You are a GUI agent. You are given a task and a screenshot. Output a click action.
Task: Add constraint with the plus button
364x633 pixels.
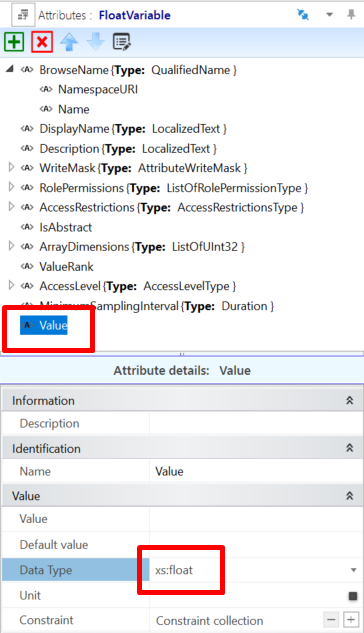[351, 619]
